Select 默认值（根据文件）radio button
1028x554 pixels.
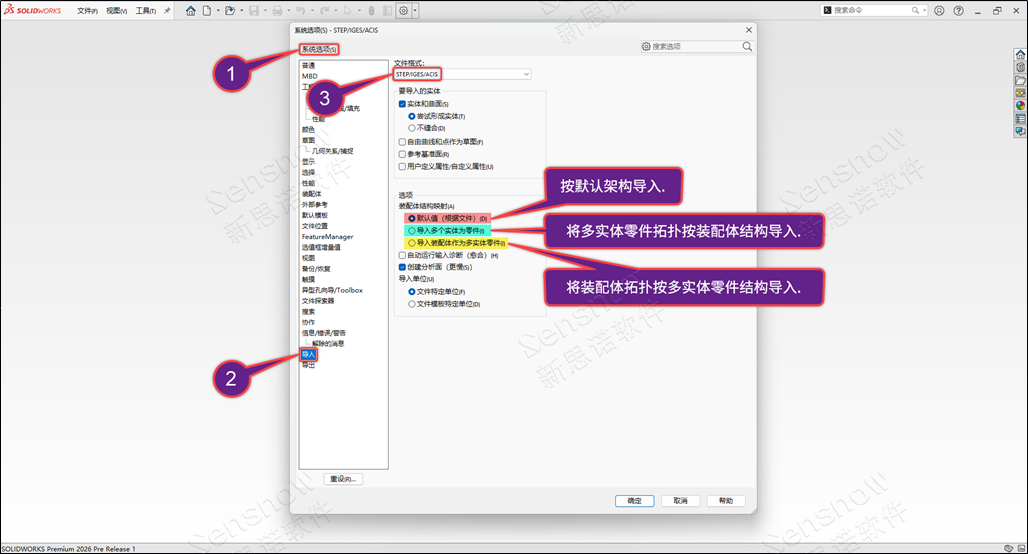[x=412, y=218]
